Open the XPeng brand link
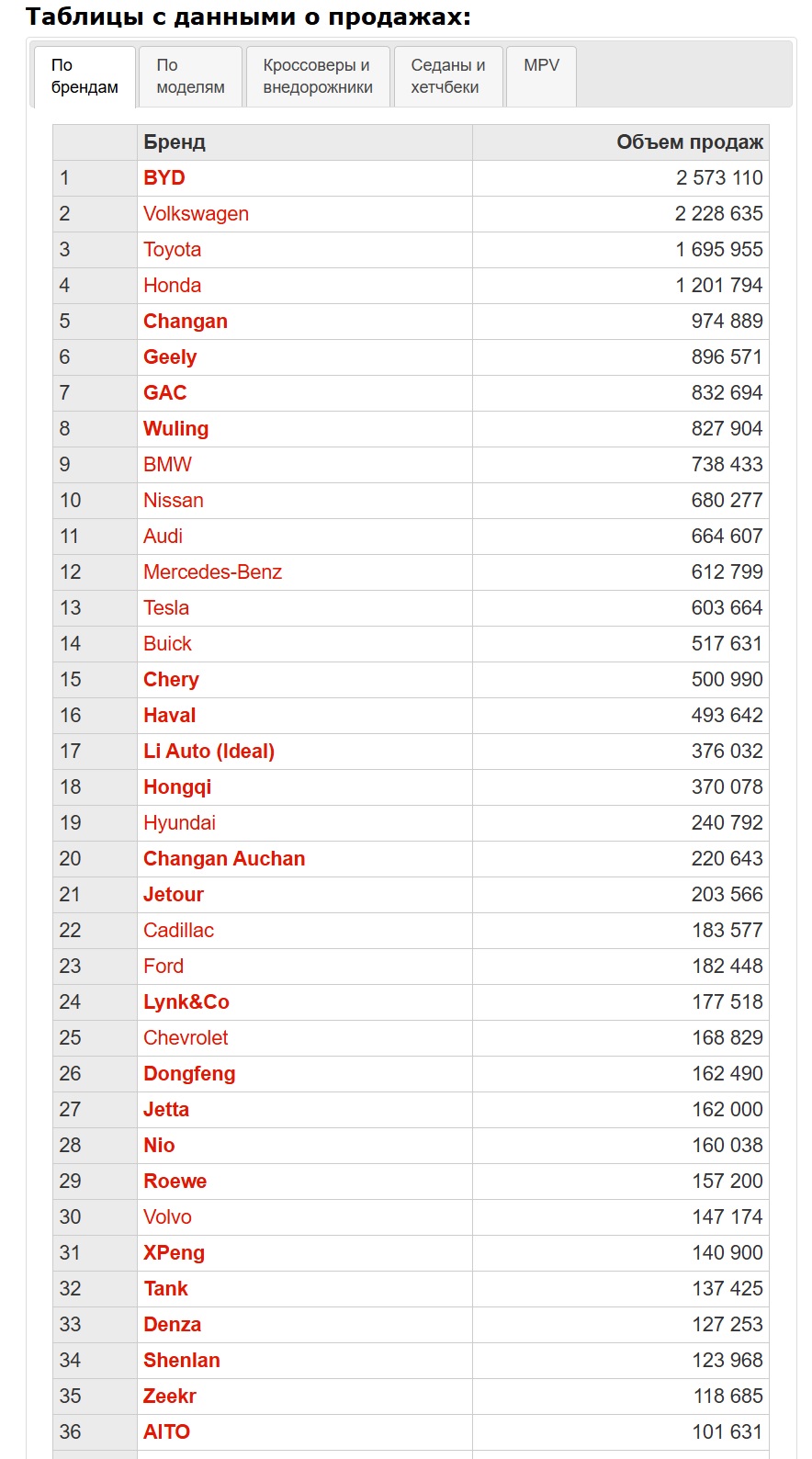 (174, 1253)
